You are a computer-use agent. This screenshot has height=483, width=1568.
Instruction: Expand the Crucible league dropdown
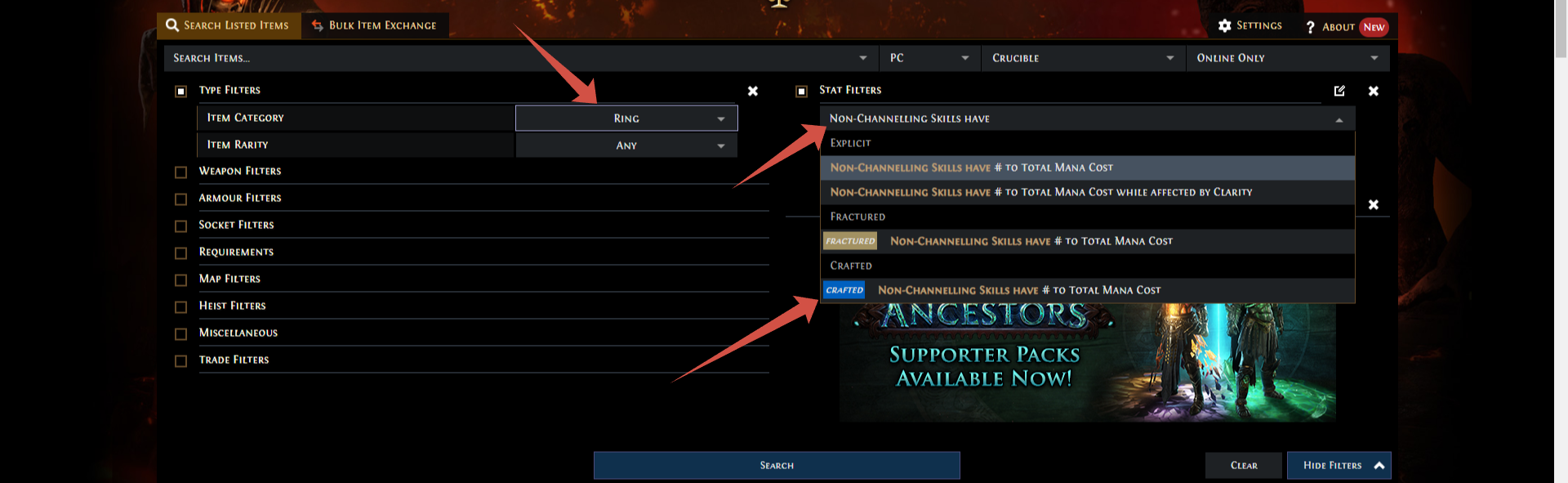tap(1083, 58)
